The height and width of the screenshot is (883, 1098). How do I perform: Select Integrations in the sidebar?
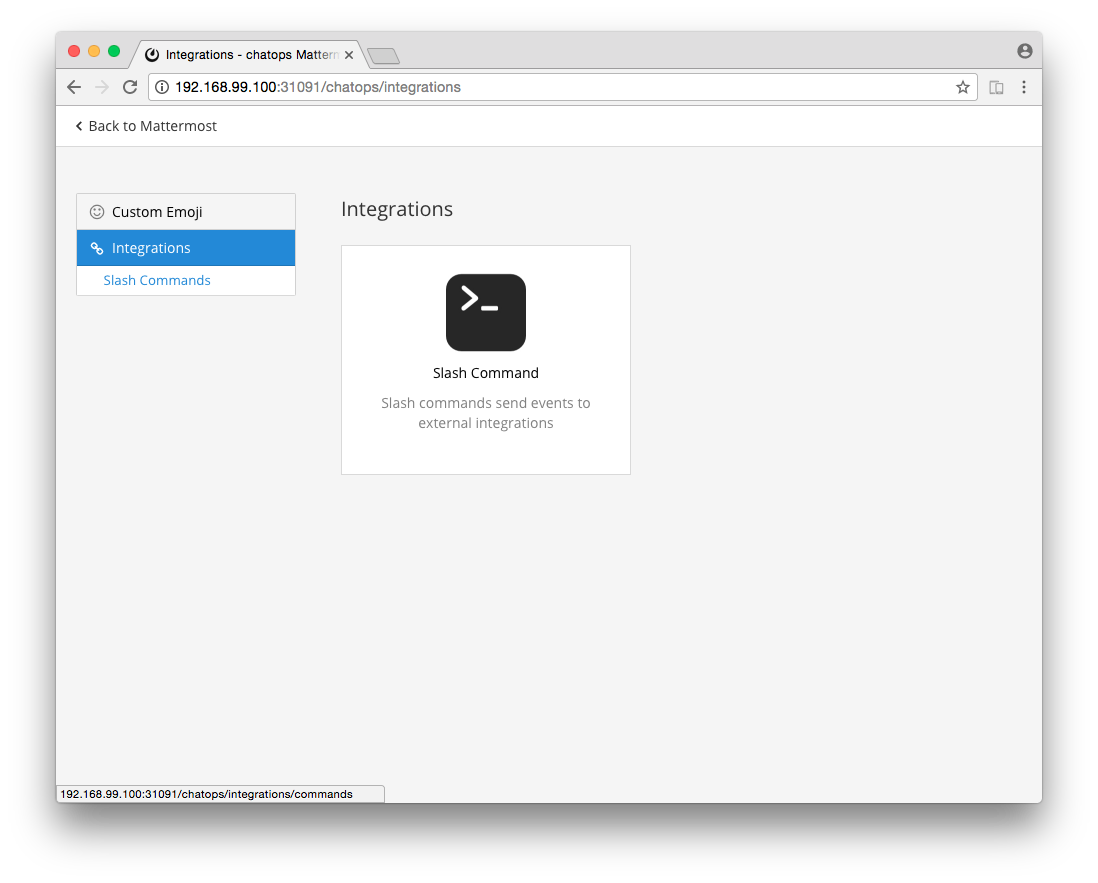(x=186, y=248)
